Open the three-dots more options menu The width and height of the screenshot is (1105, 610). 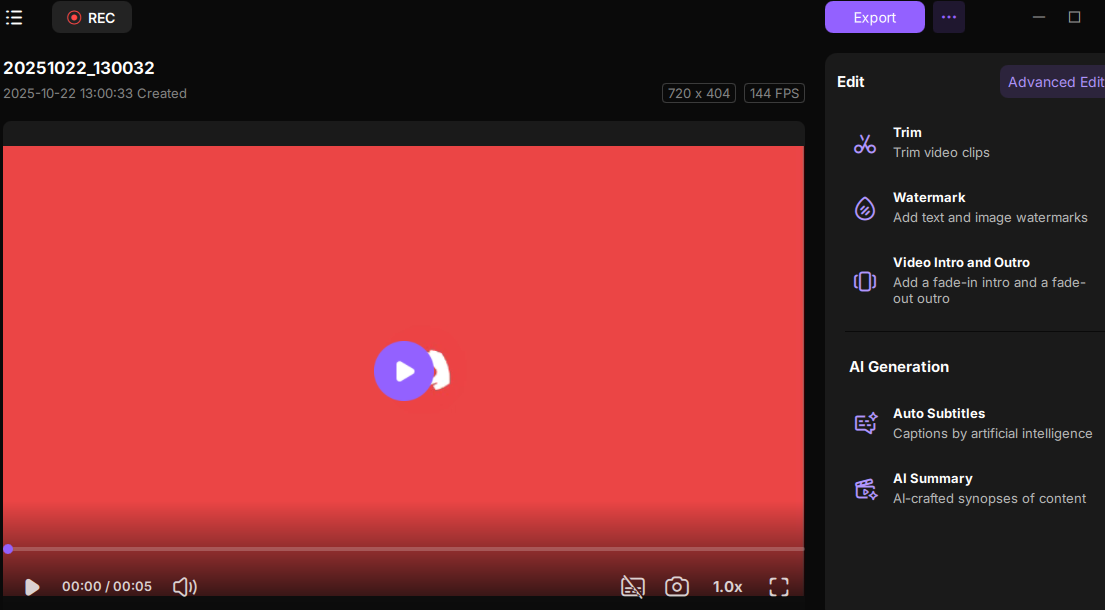(x=949, y=17)
